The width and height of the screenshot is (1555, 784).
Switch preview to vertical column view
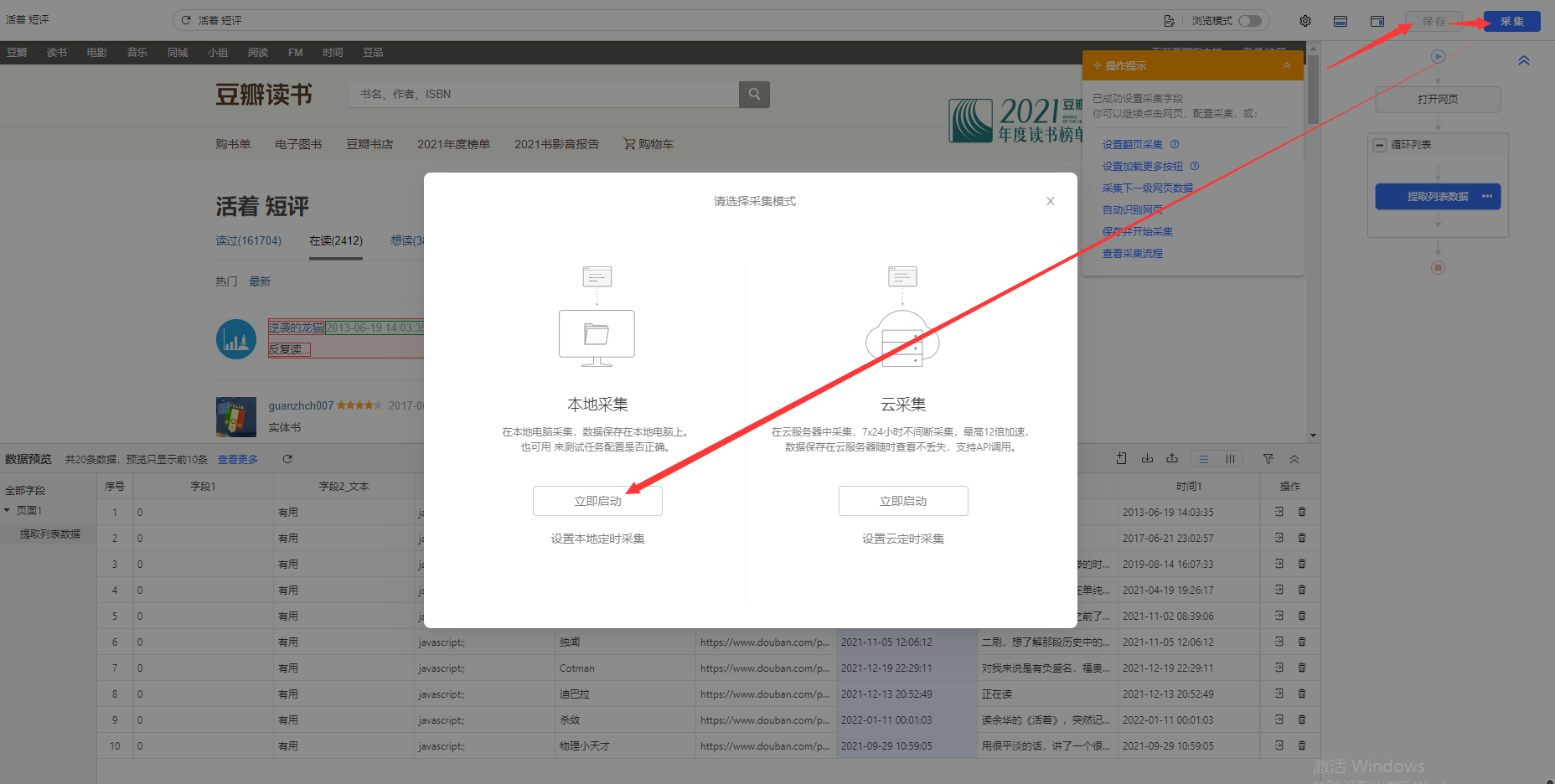[1230, 459]
